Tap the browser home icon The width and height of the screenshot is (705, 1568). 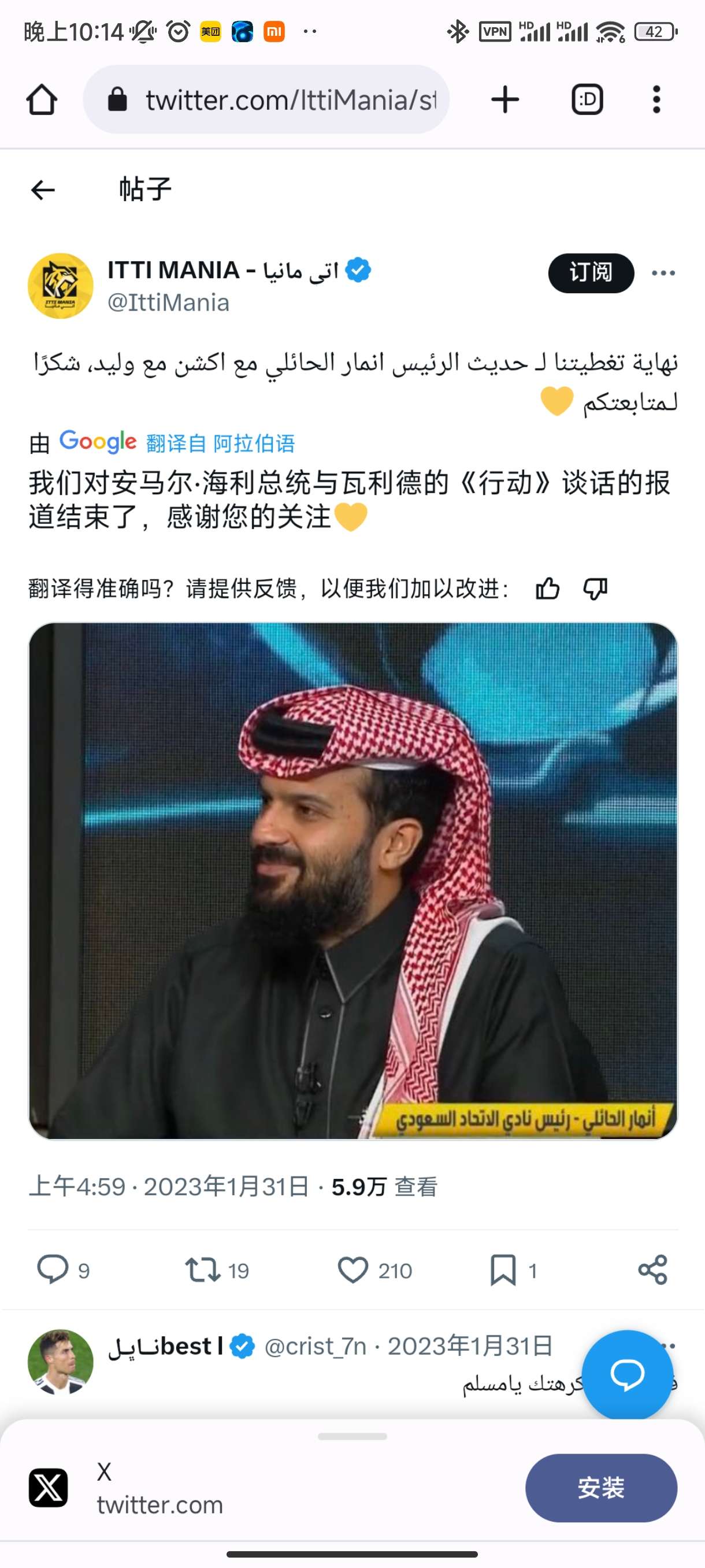42,100
